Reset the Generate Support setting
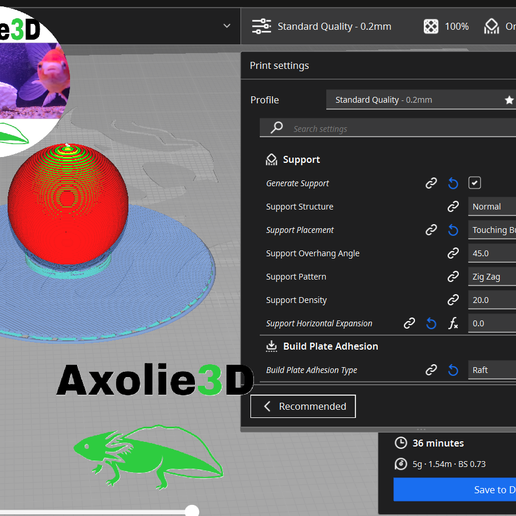 point(453,183)
